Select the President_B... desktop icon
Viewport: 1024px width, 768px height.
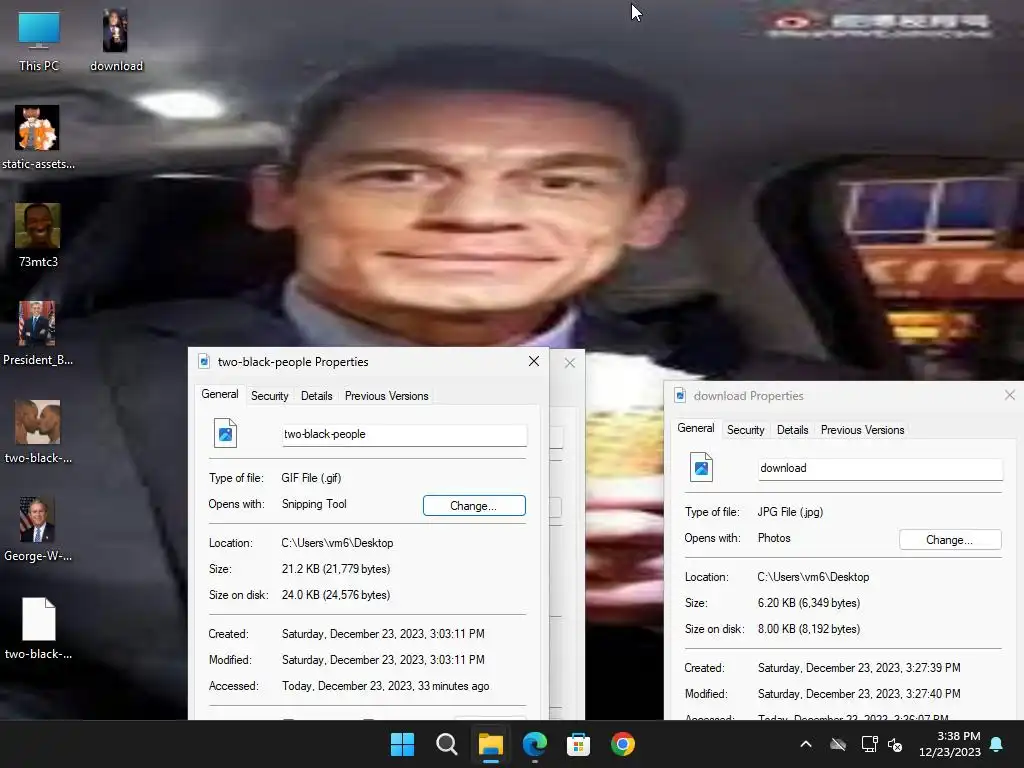(38, 334)
